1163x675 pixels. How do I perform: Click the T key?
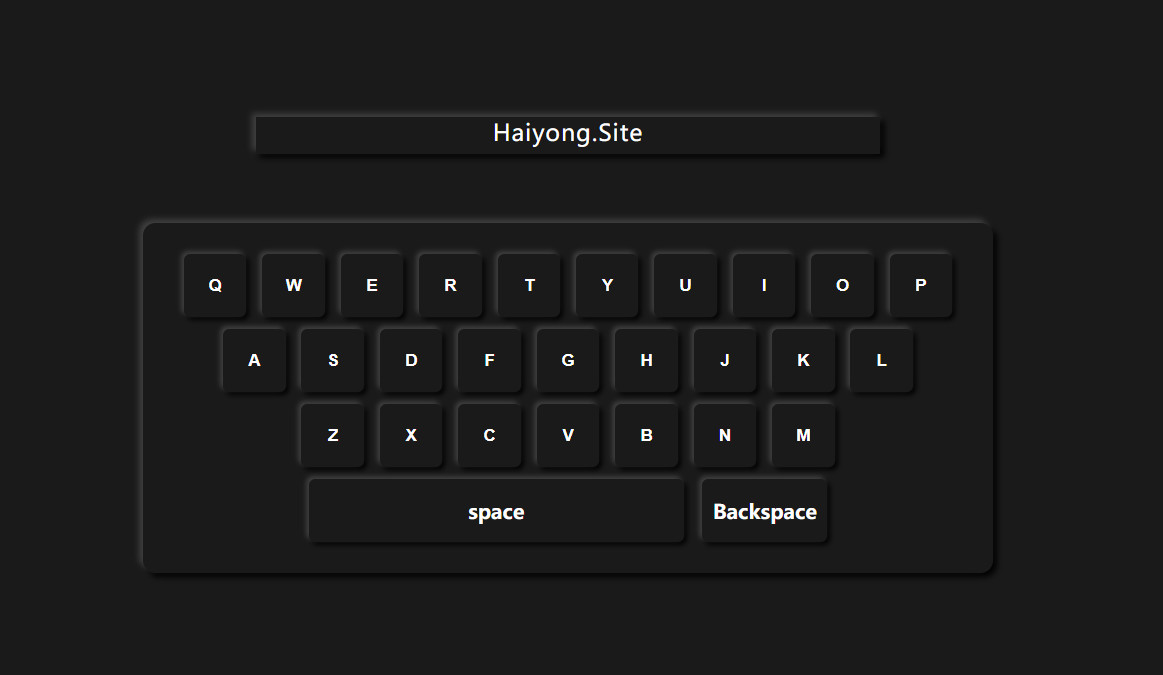coord(529,285)
